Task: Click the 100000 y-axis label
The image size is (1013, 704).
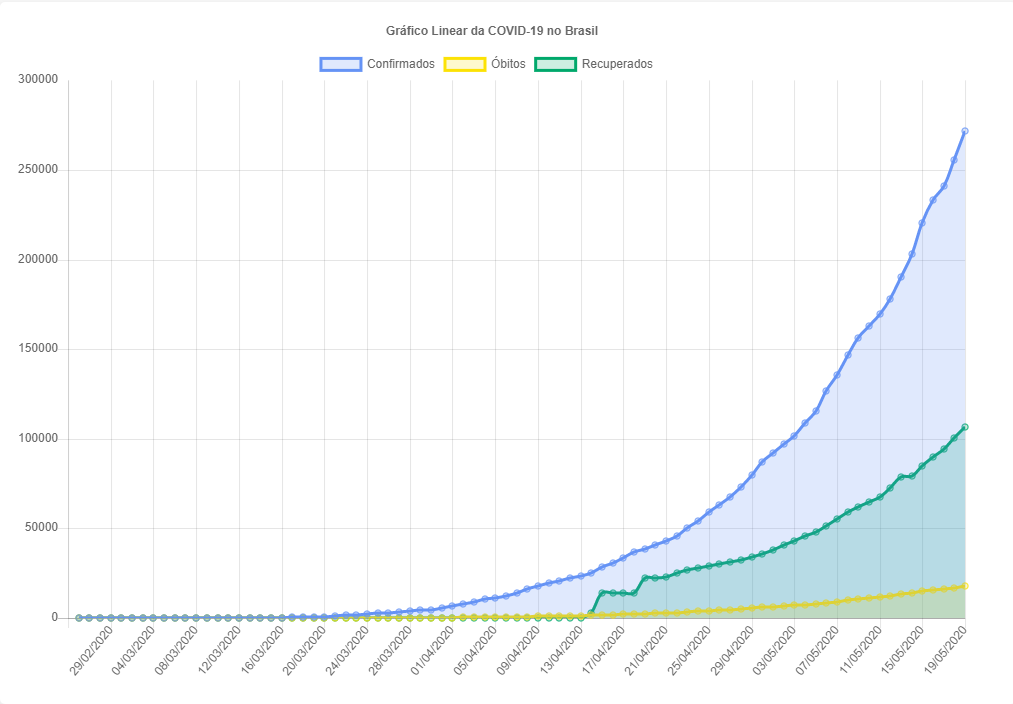Action: [38, 439]
